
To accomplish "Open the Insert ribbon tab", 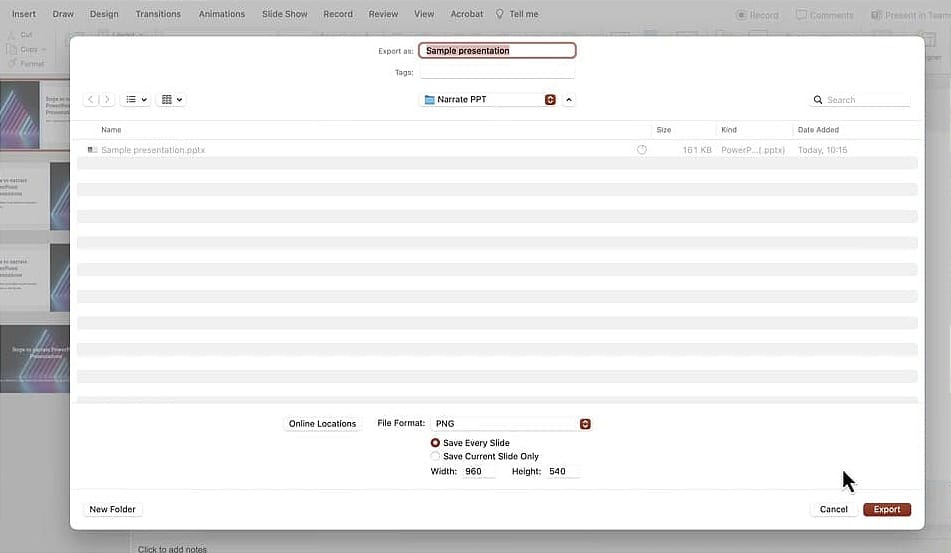I will coord(24,14).
